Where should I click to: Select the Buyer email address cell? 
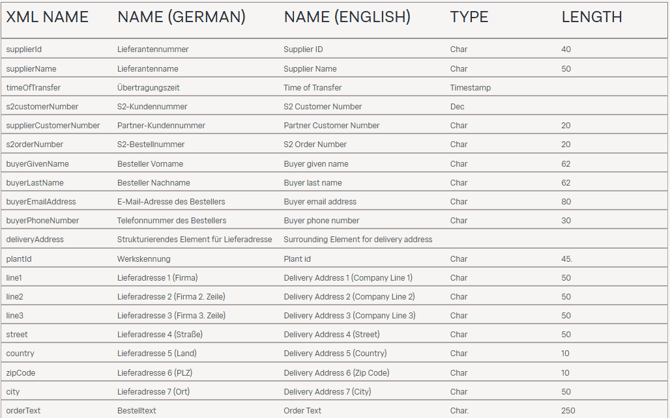[320, 202]
